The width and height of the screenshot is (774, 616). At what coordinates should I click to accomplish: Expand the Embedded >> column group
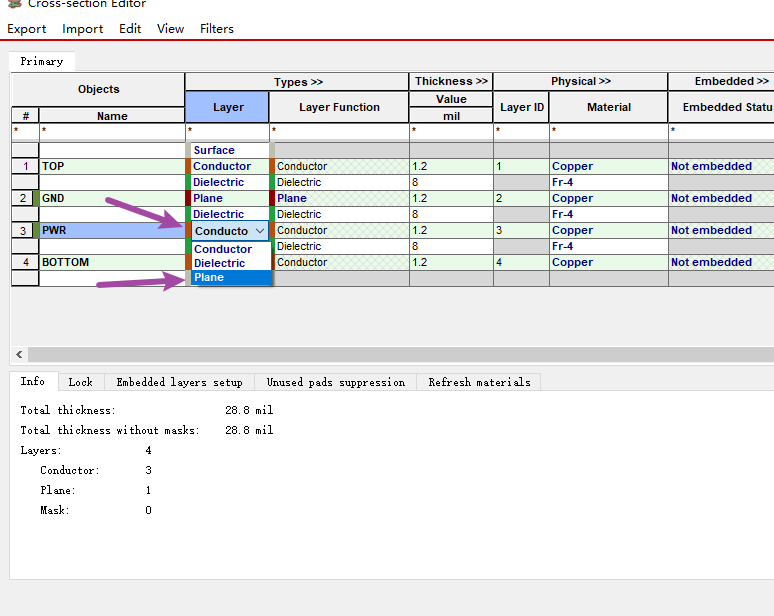721,81
